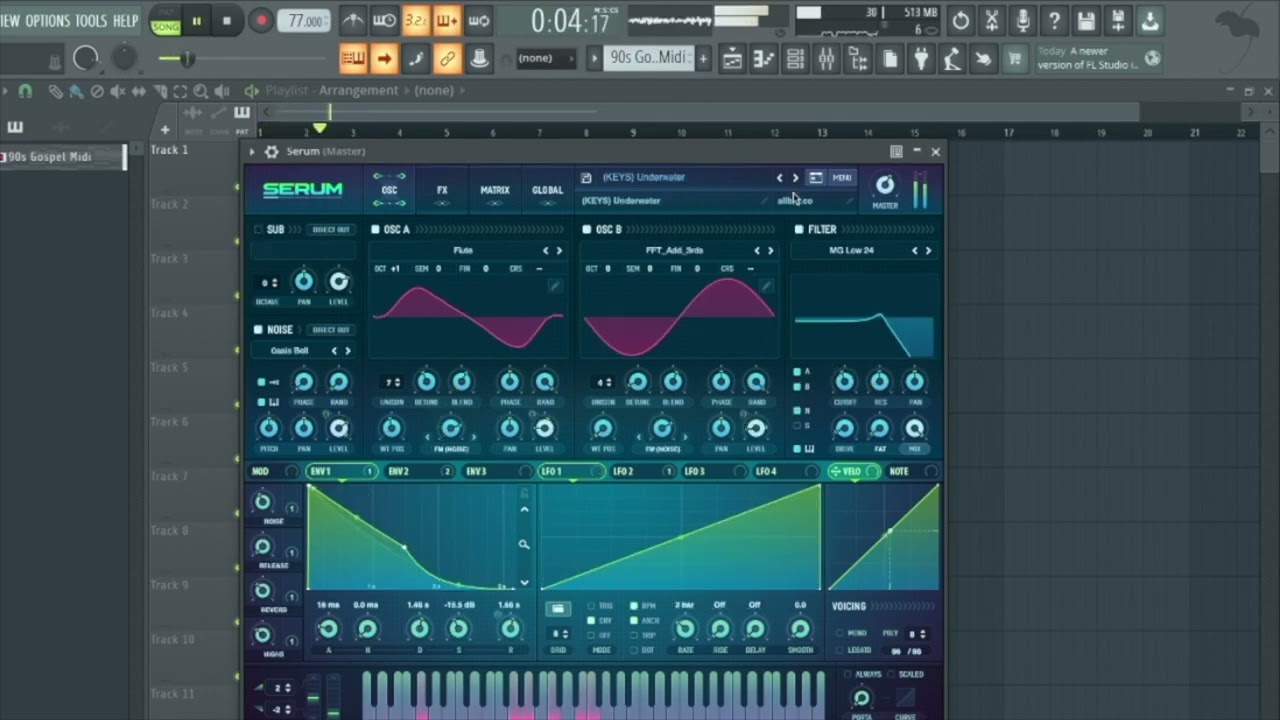Viewport: 1280px width, 720px height.
Task: Open the TOOLS menu
Action: 91,21
